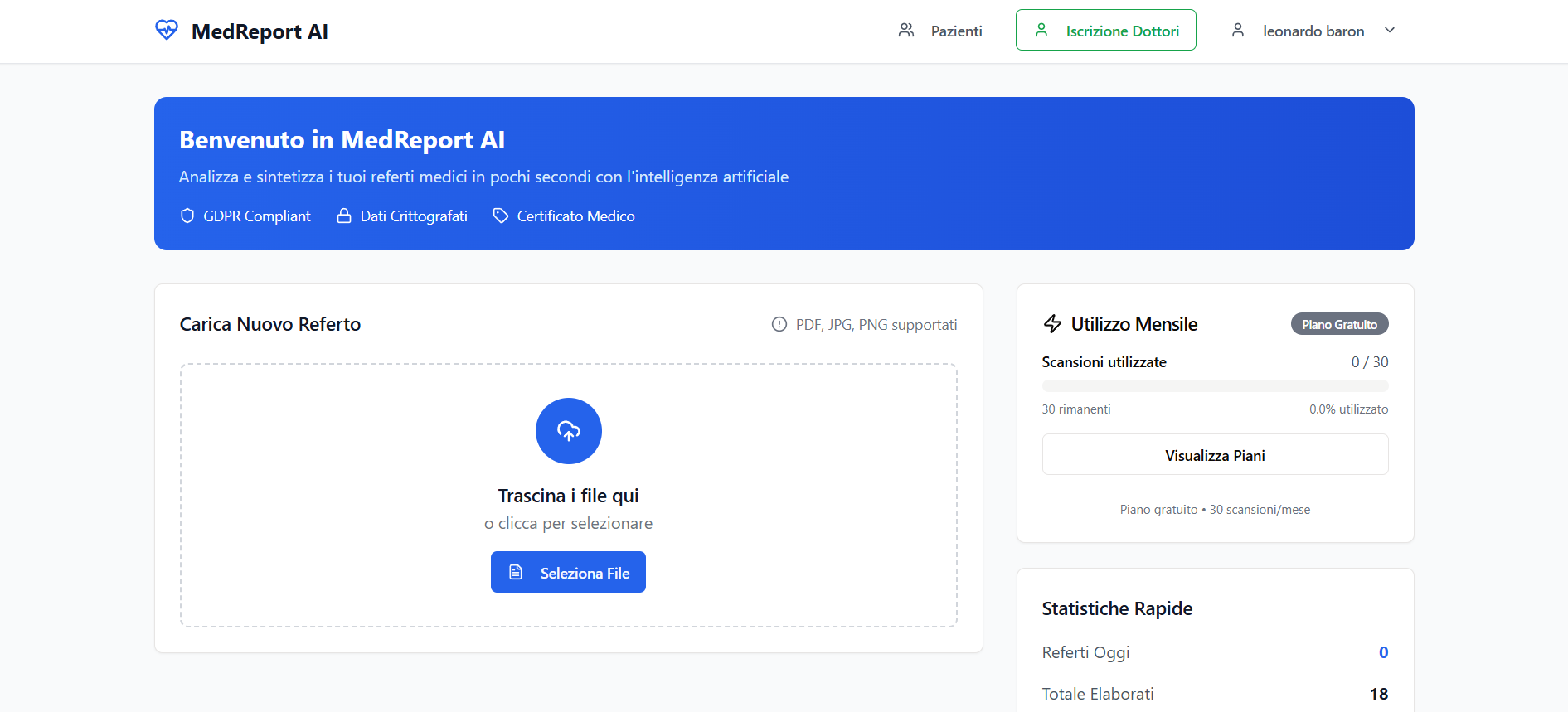
Task: Click the info icon beside supported formats
Action: (779, 325)
